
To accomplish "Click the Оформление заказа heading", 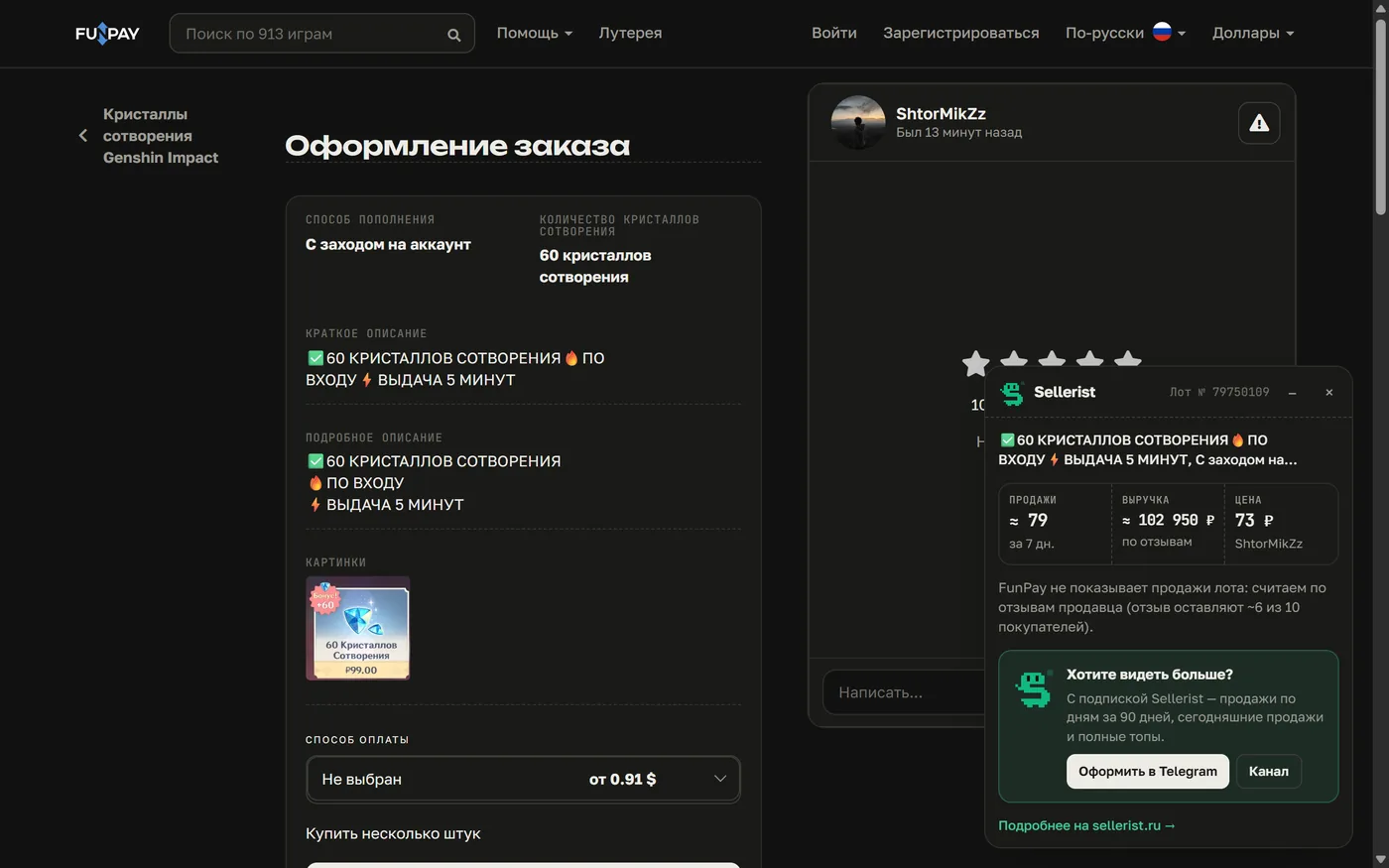I will (457, 146).
